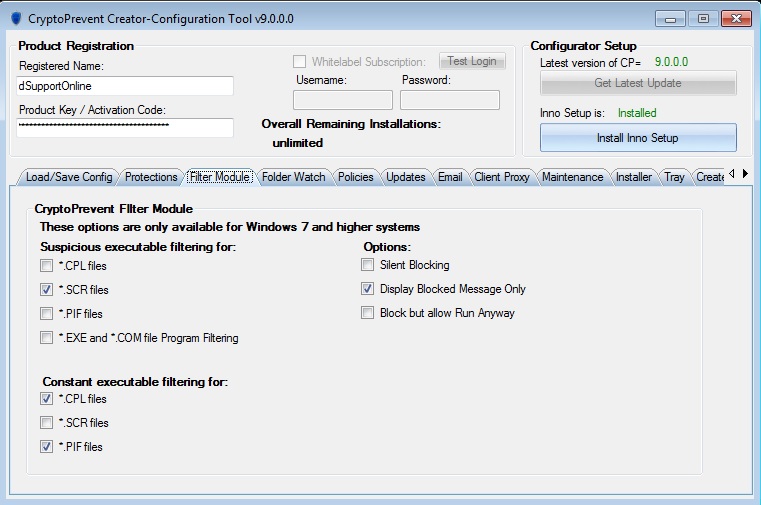Tick the Whitelabel Subscription checkbox

(299, 62)
